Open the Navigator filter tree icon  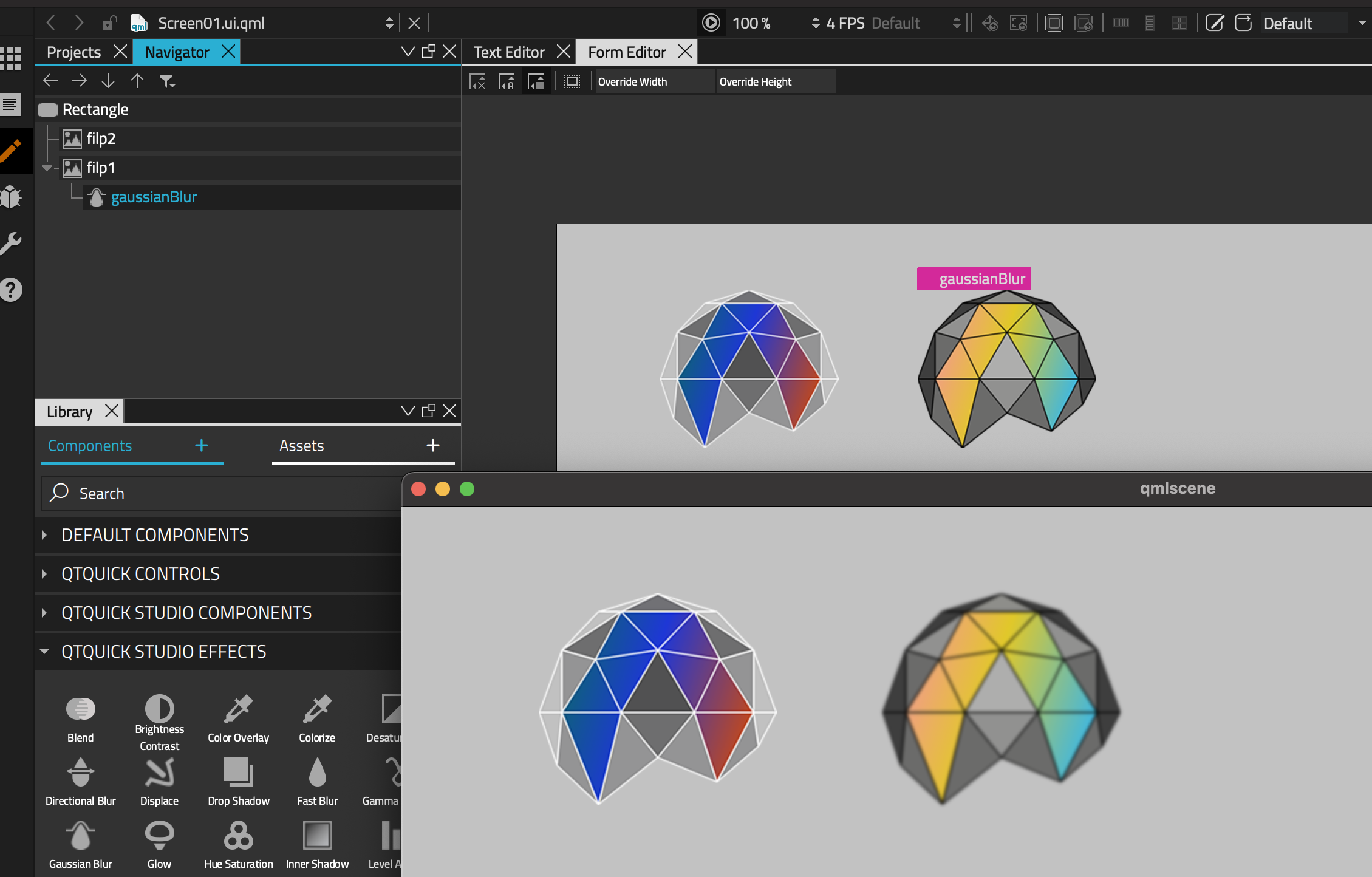[x=166, y=81]
